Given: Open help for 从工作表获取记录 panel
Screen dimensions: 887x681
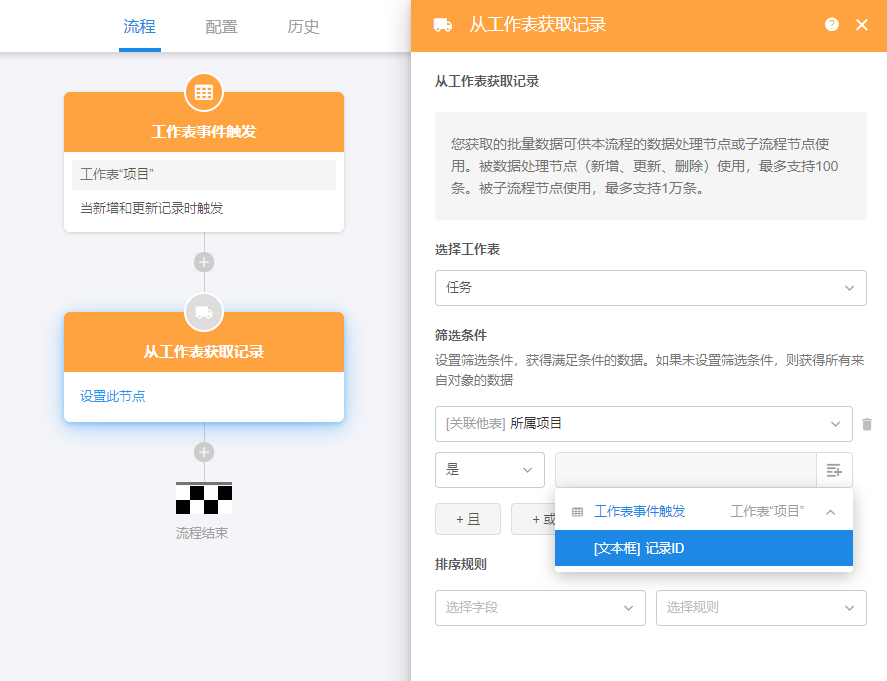Looking at the screenshot, I should [x=831, y=25].
